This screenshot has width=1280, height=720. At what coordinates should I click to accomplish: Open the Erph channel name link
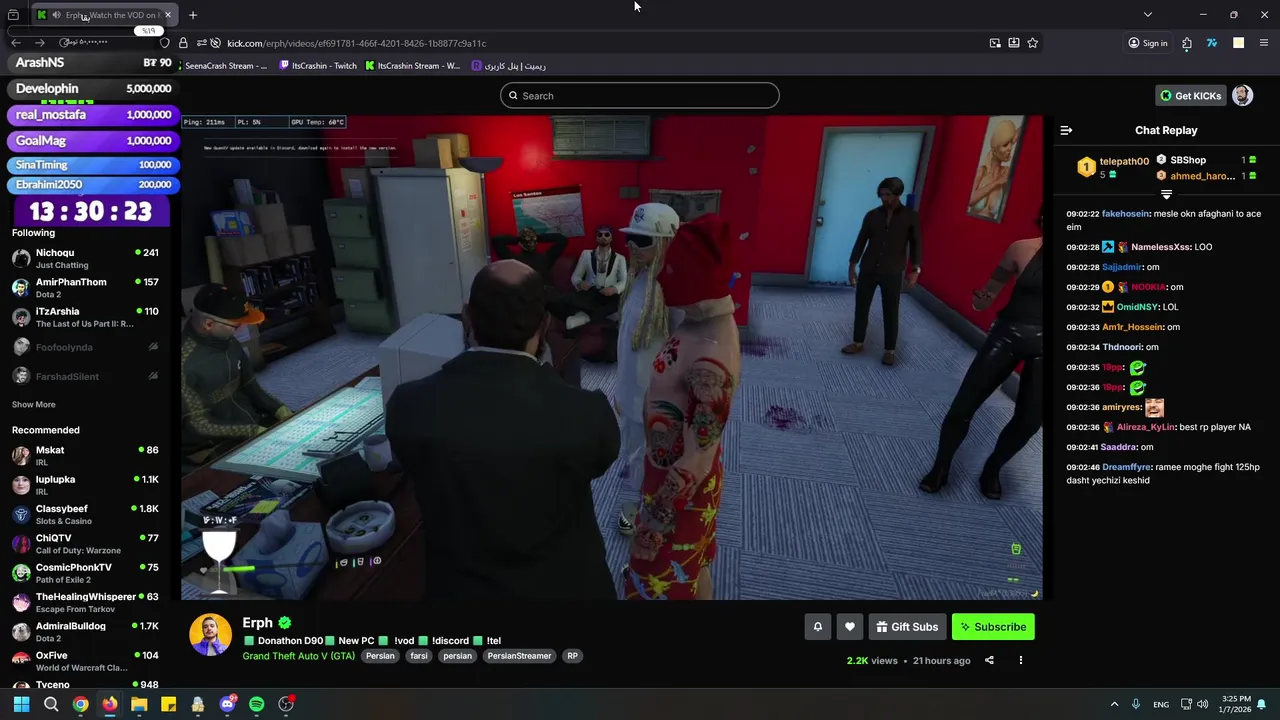pyautogui.click(x=257, y=623)
